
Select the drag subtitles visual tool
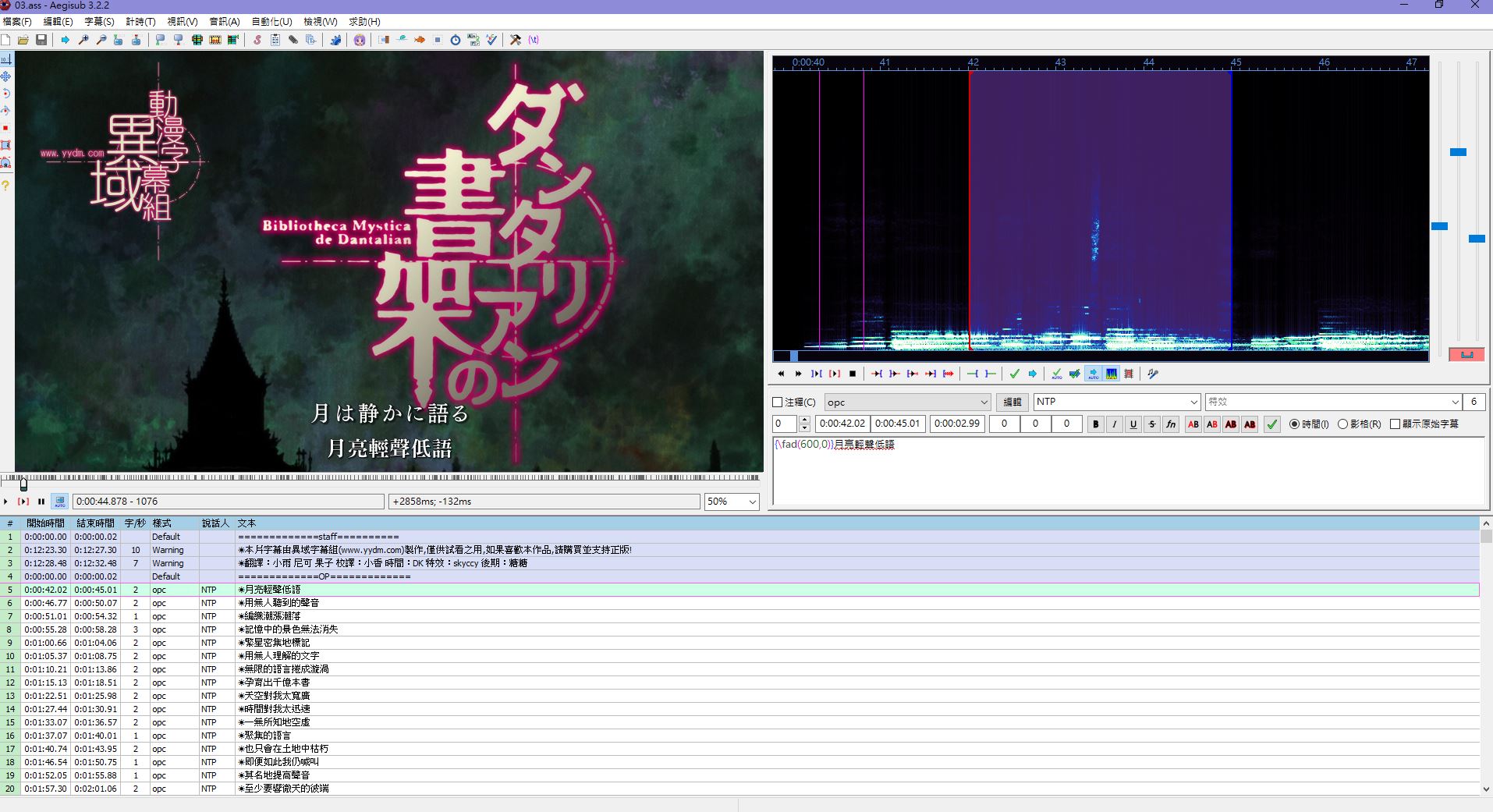pos(5,76)
